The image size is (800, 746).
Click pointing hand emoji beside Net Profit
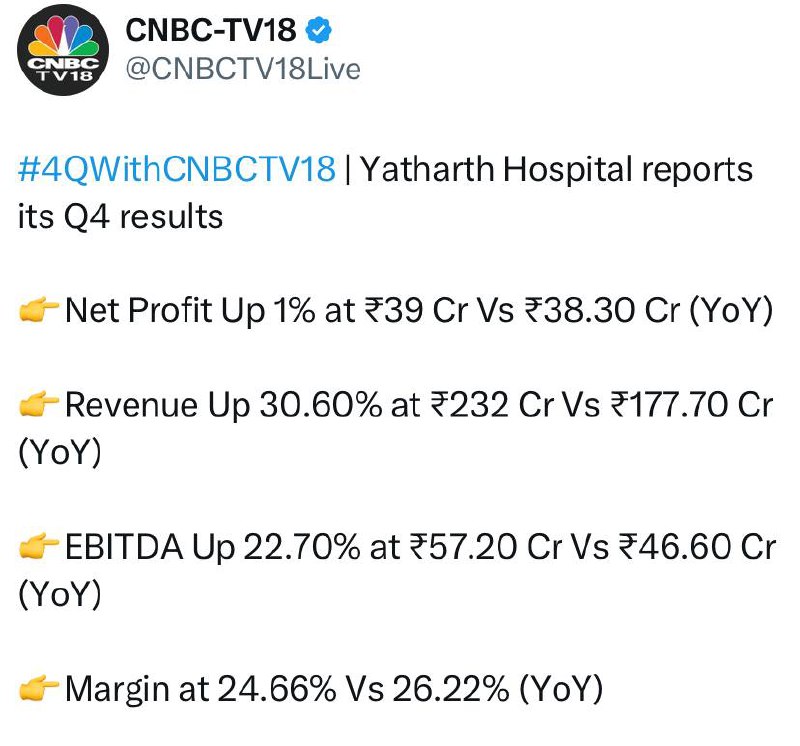point(39,310)
